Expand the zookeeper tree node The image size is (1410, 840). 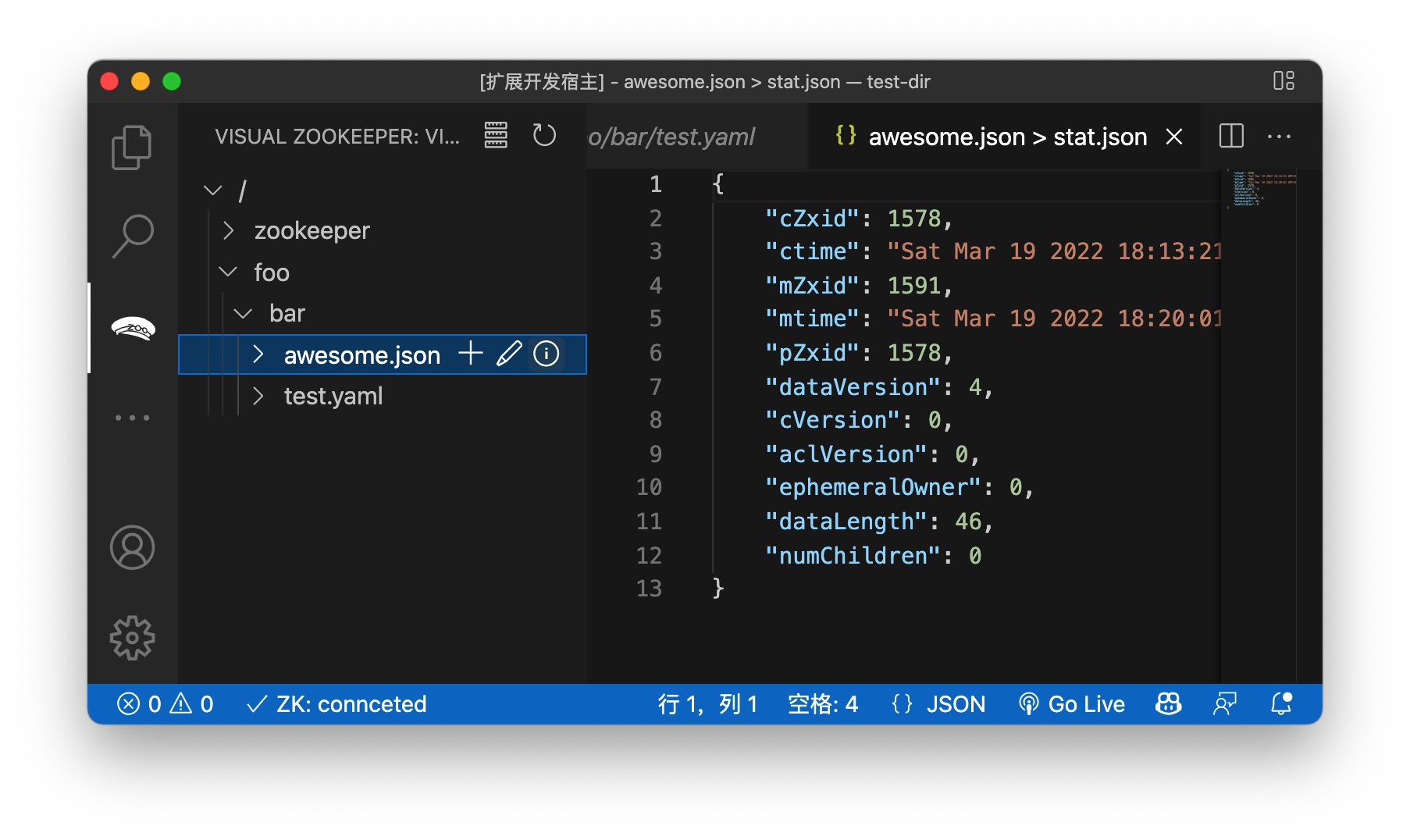[229, 230]
